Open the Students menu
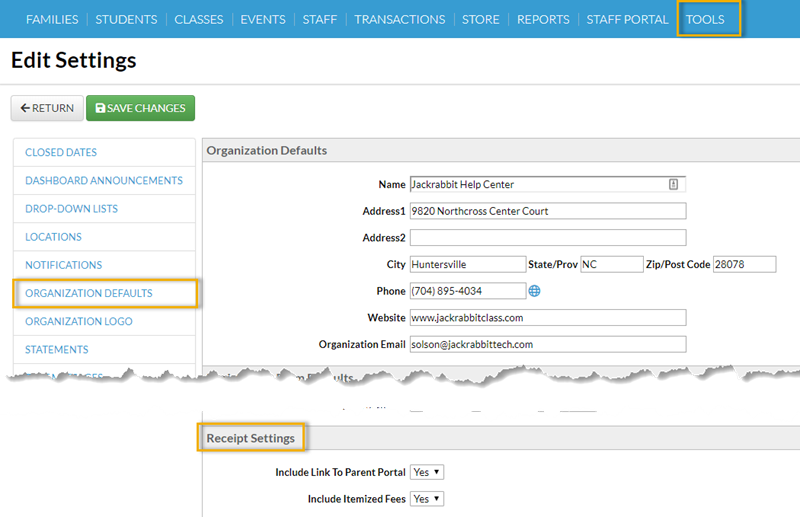 [126, 19]
